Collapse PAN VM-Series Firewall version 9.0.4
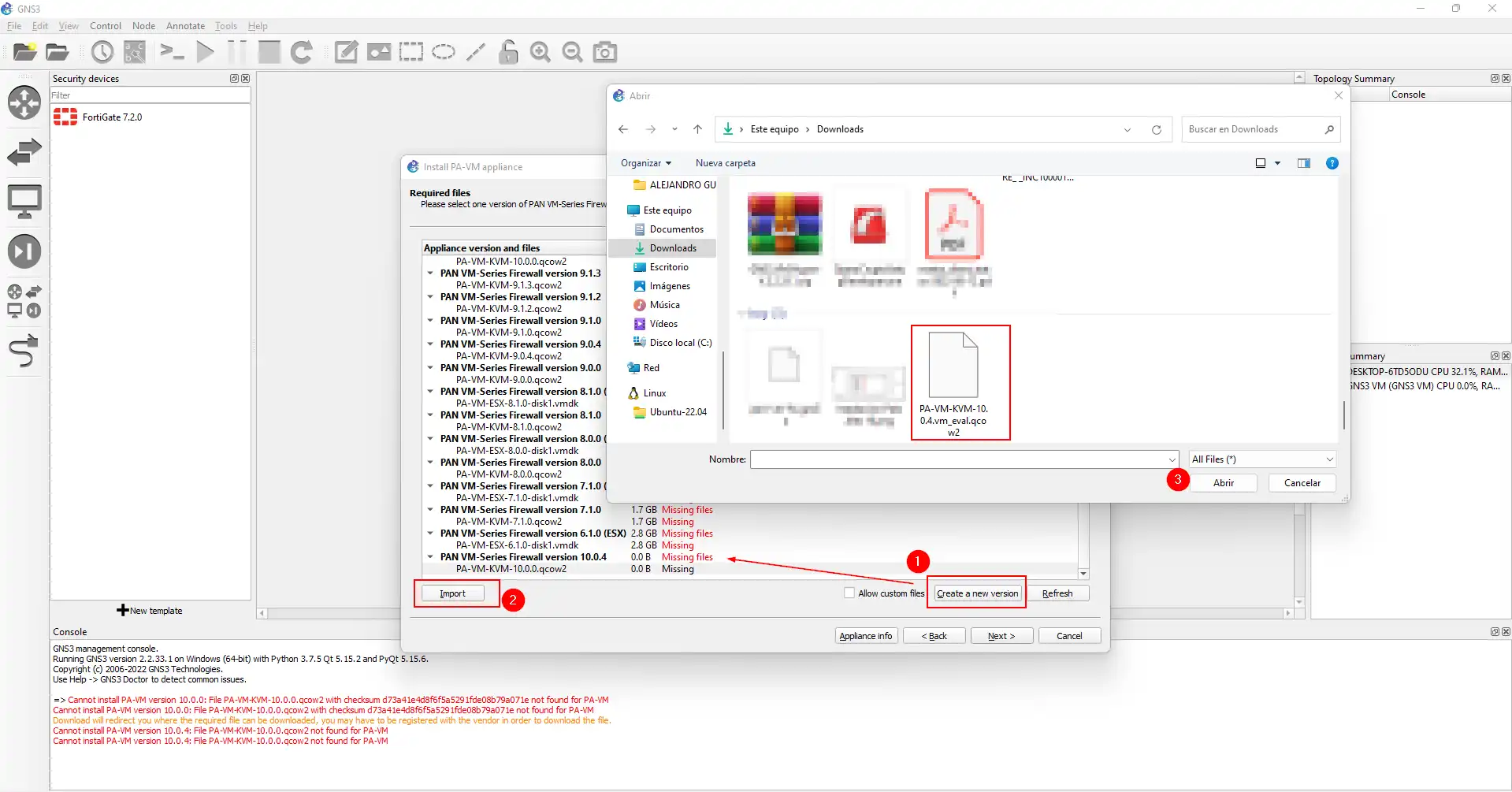 [x=430, y=344]
